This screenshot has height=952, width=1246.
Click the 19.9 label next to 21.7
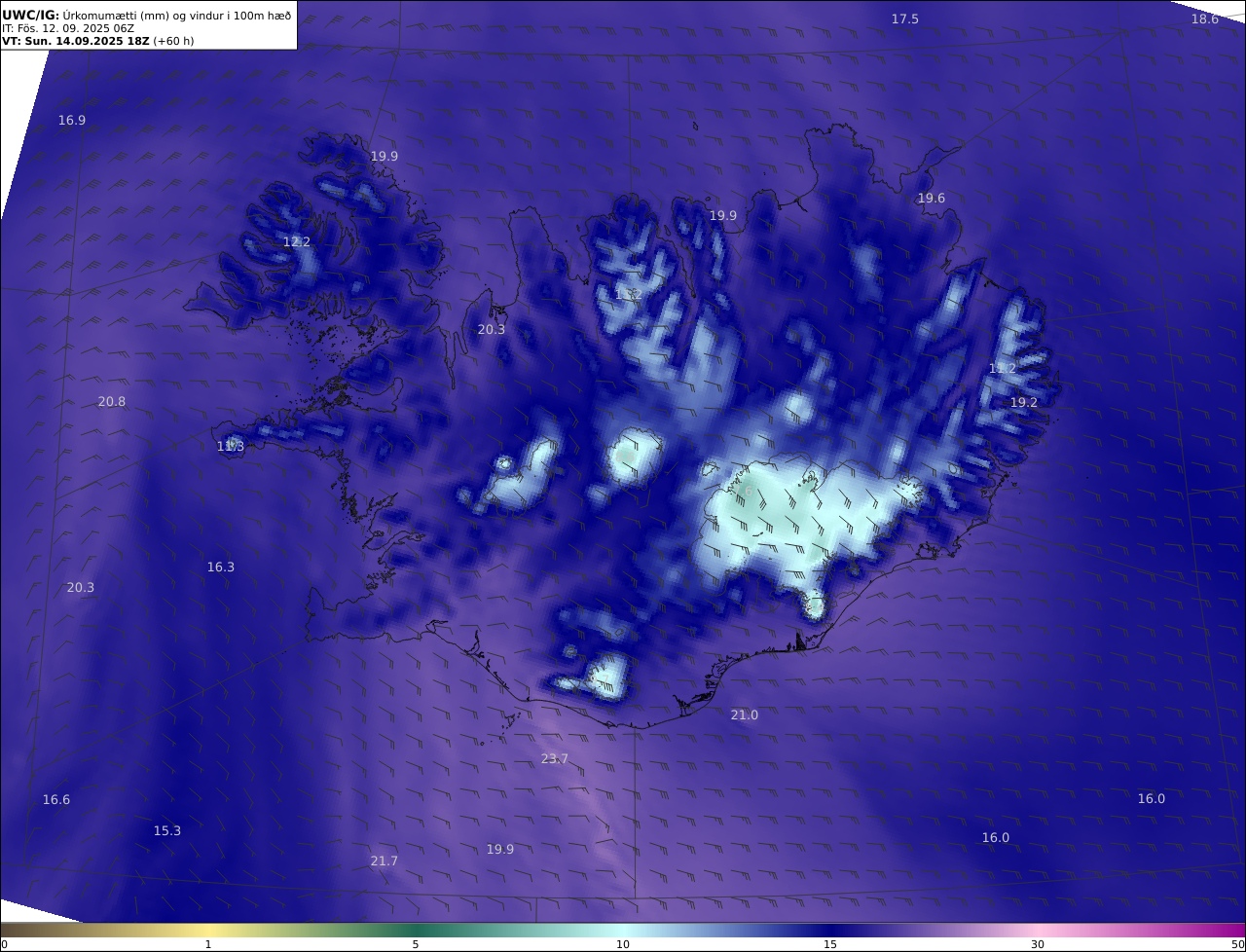[x=500, y=849]
